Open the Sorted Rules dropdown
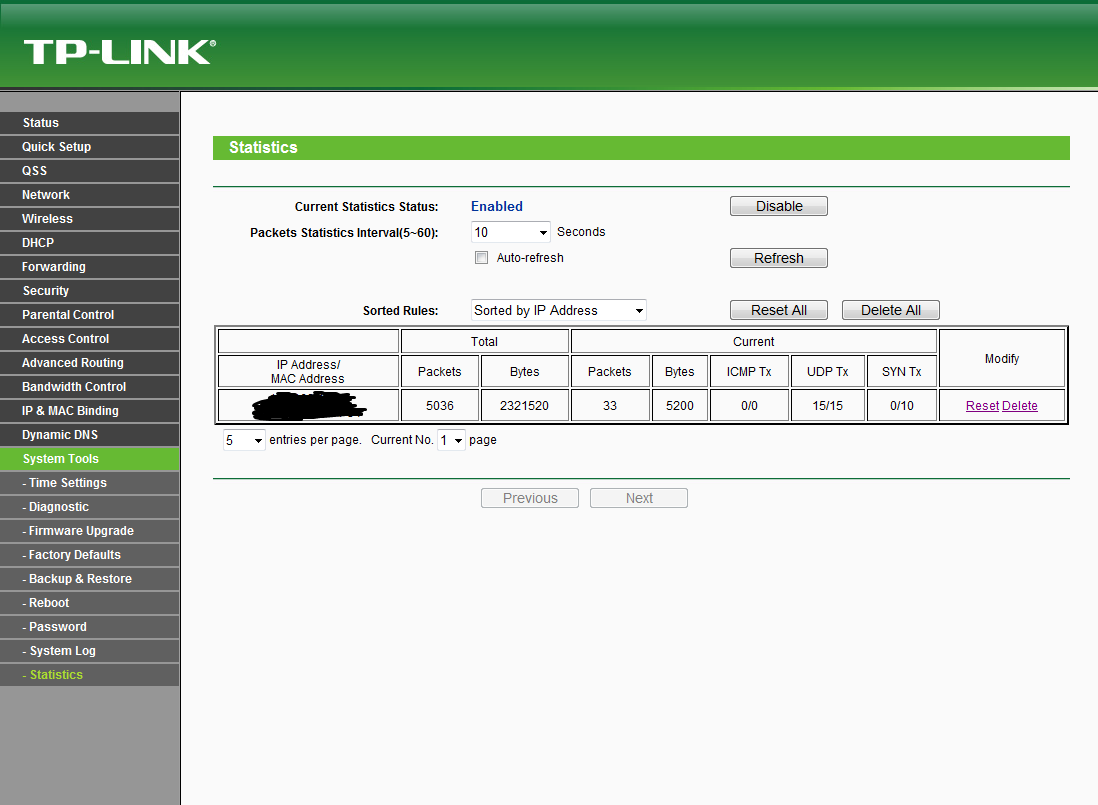1098x805 pixels. pyautogui.click(x=558, y=310)
